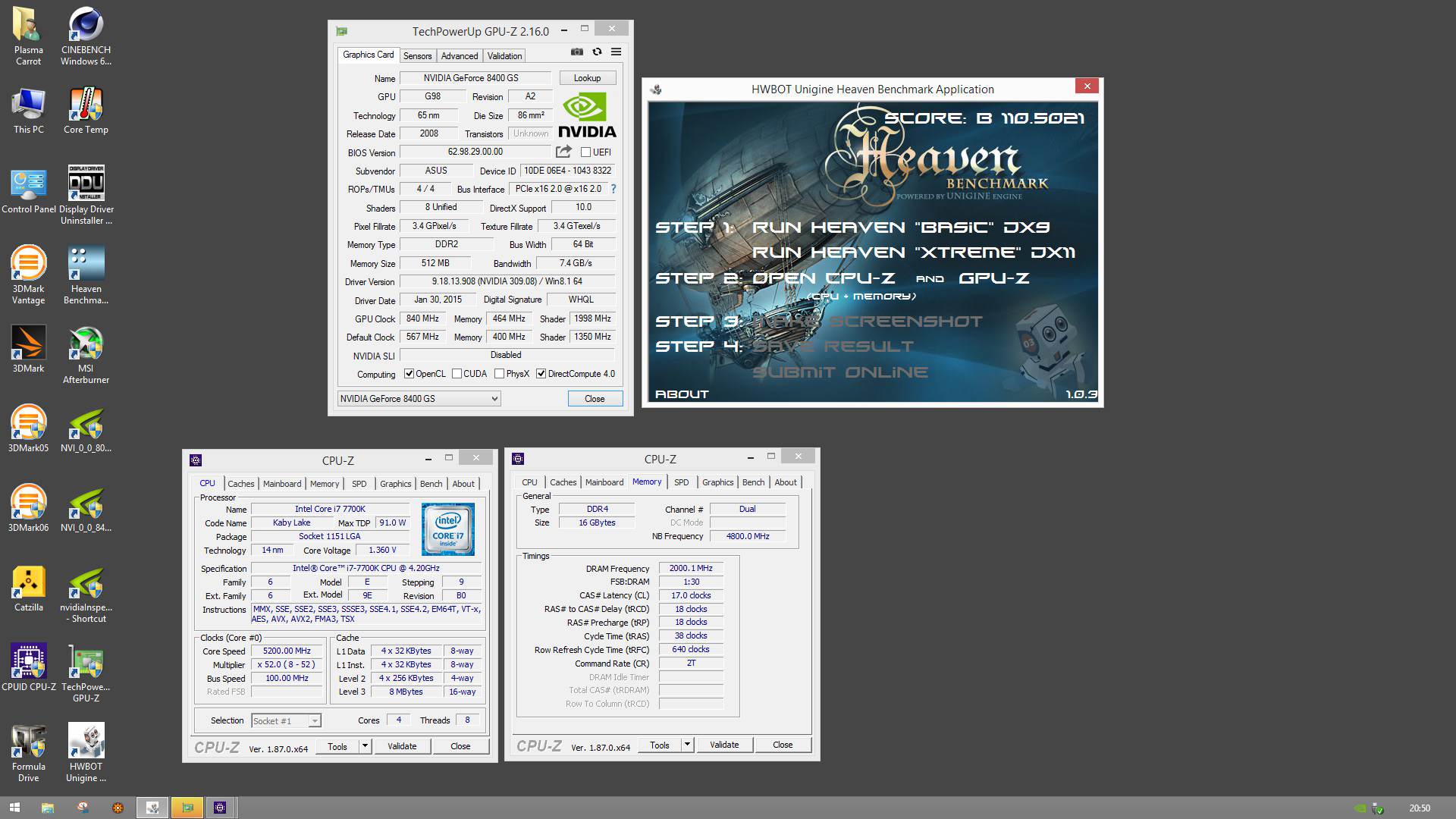1456x819 pixels.
Task: Click NVIDIA system tray icon
Action: click(x=1361, y=808)
